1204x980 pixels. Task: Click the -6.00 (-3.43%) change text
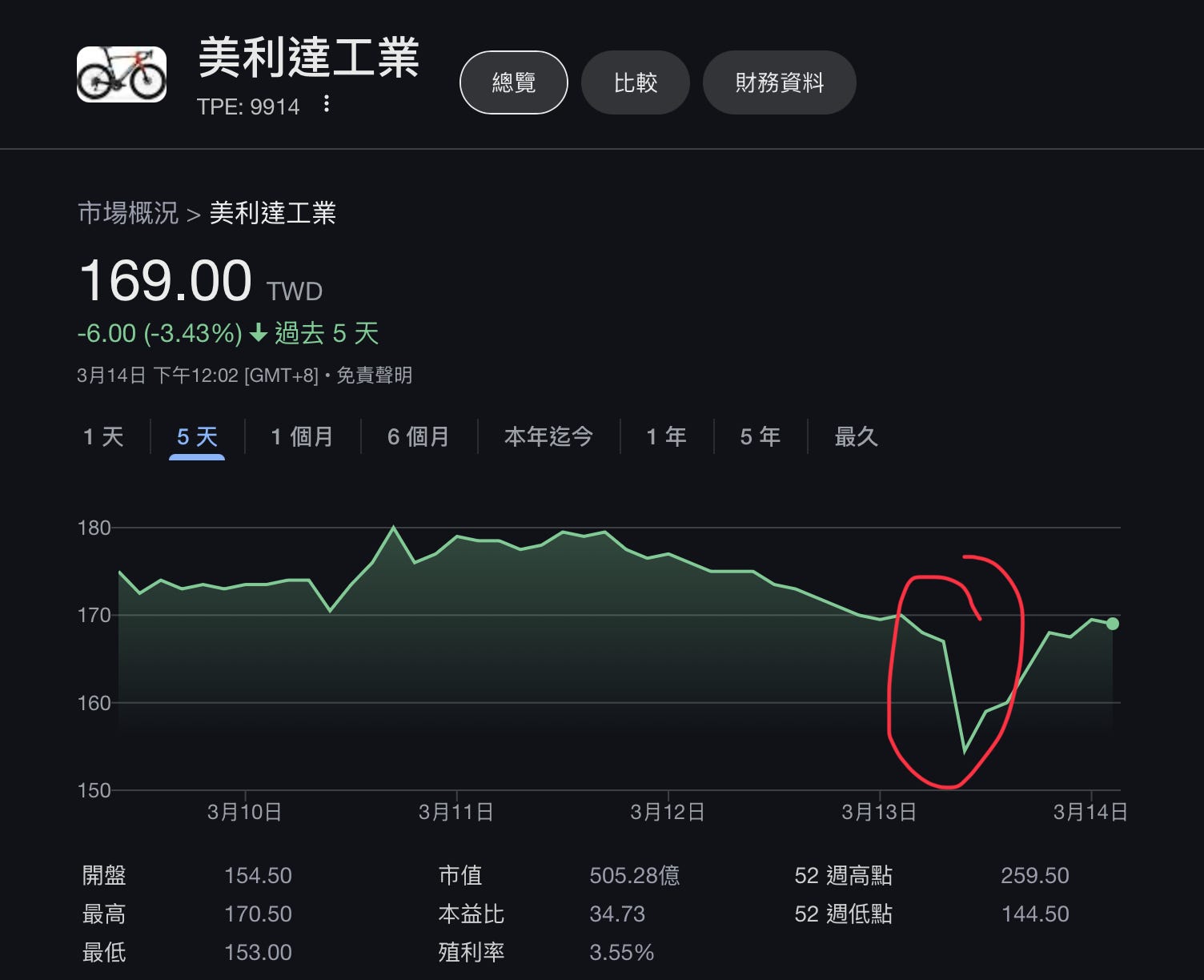coord(159,333)
